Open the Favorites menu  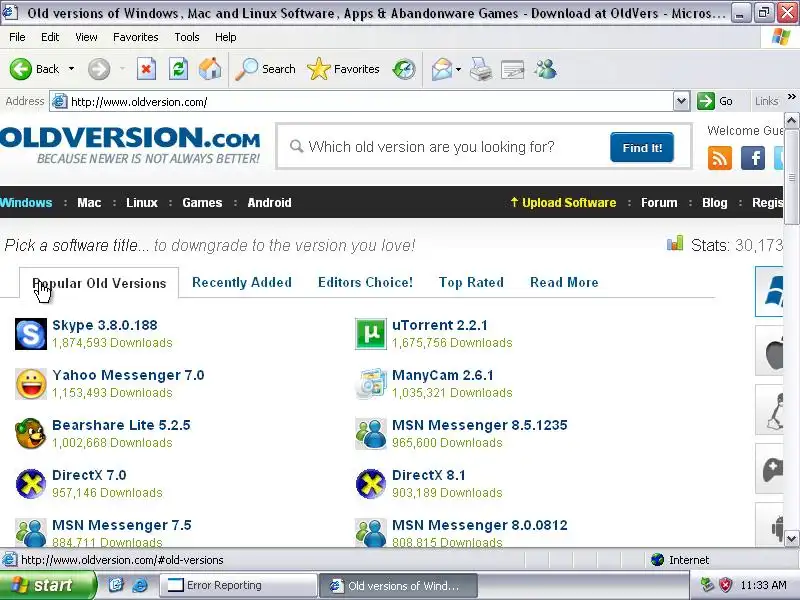[136, 37]
